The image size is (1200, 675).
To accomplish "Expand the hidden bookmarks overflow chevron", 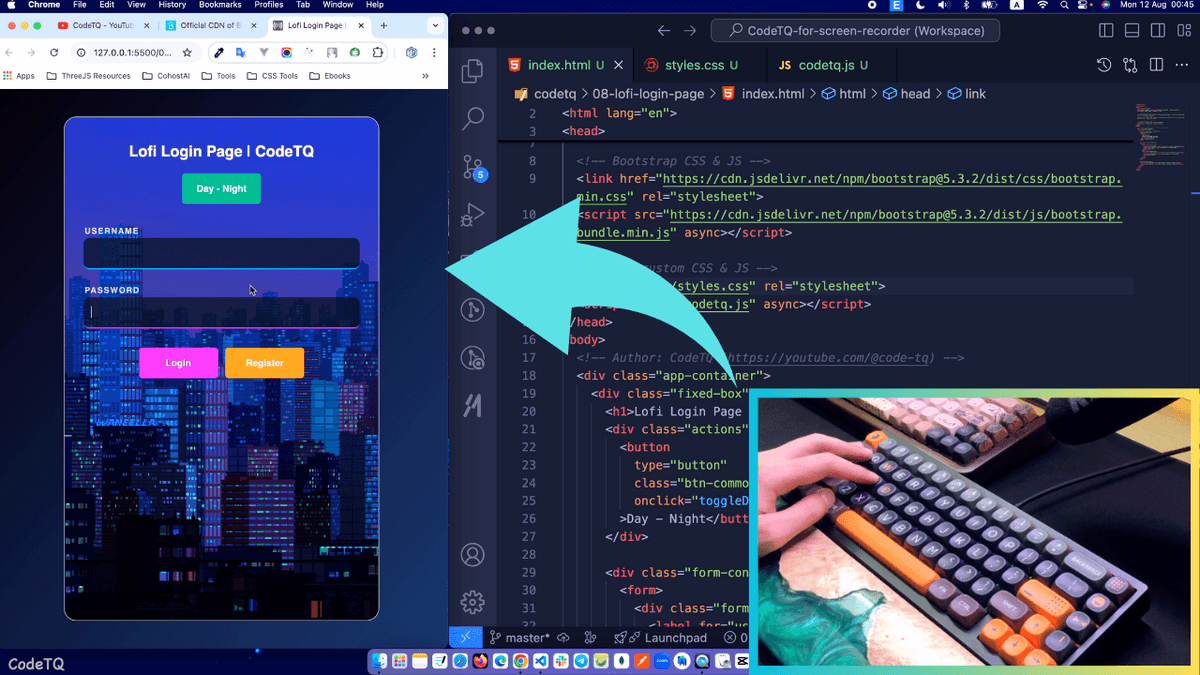I will coord(425,76).
